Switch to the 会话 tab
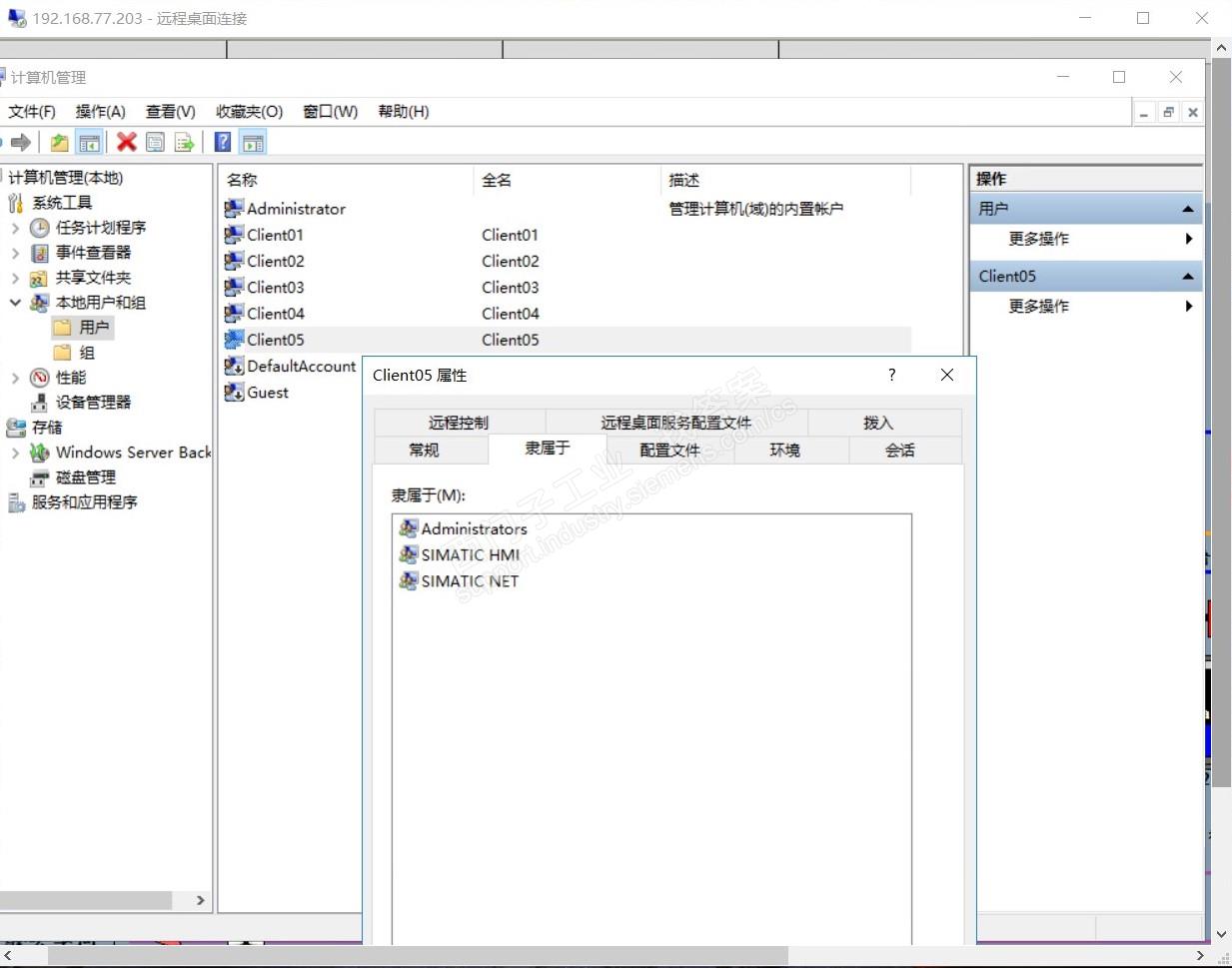This screenshot has width=1232, height=968. (900, 451)
